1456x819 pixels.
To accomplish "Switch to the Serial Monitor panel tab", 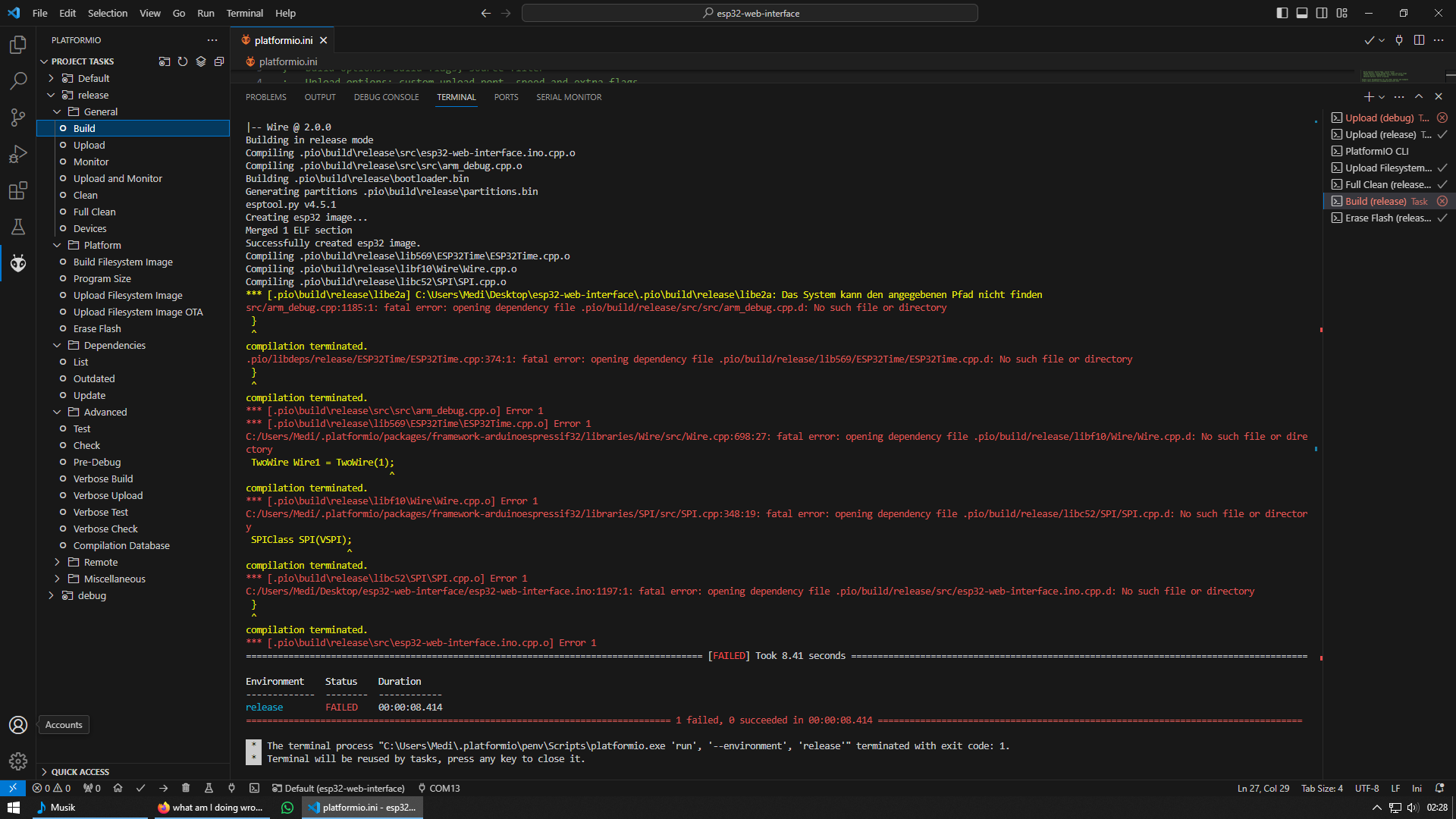I will (568, 97).
